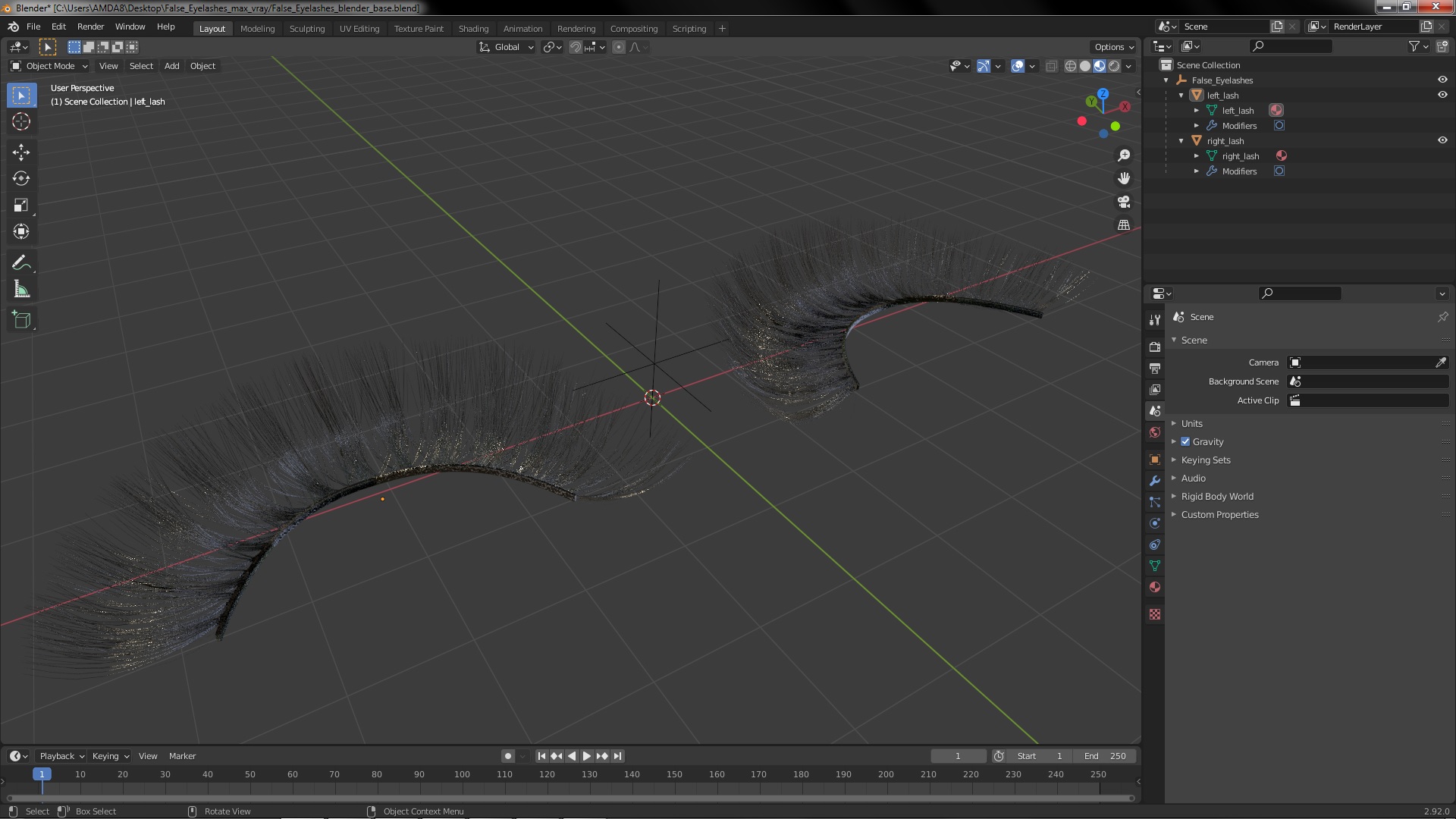This screenshot has width=1456, height=819.
Task: Open the Object Constraints properties tab
Action: tap(1155, 544)
